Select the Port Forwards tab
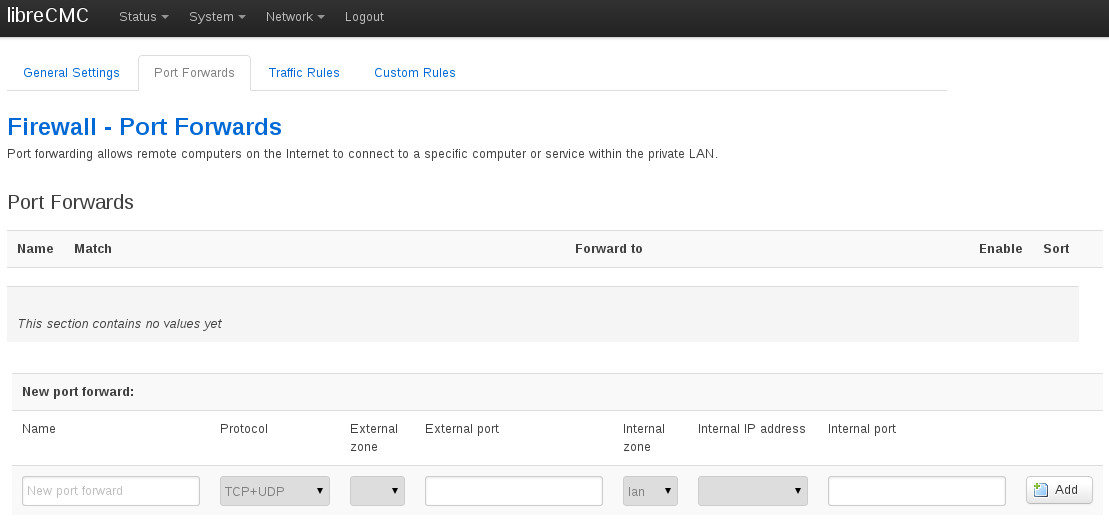Screen dimensions: 1109x531 point(194,73)
